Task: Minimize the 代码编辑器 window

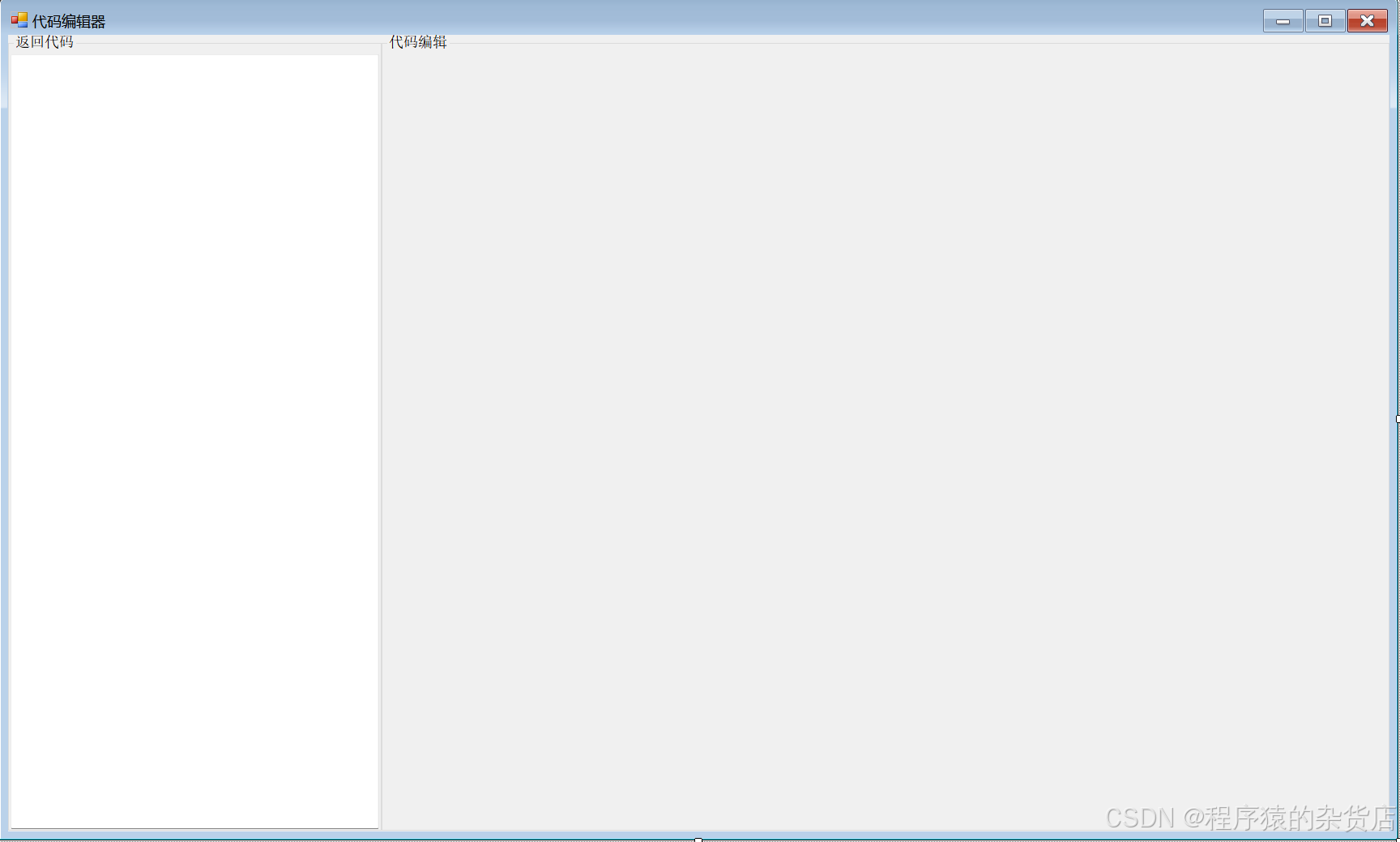Action: [1283, 21]
